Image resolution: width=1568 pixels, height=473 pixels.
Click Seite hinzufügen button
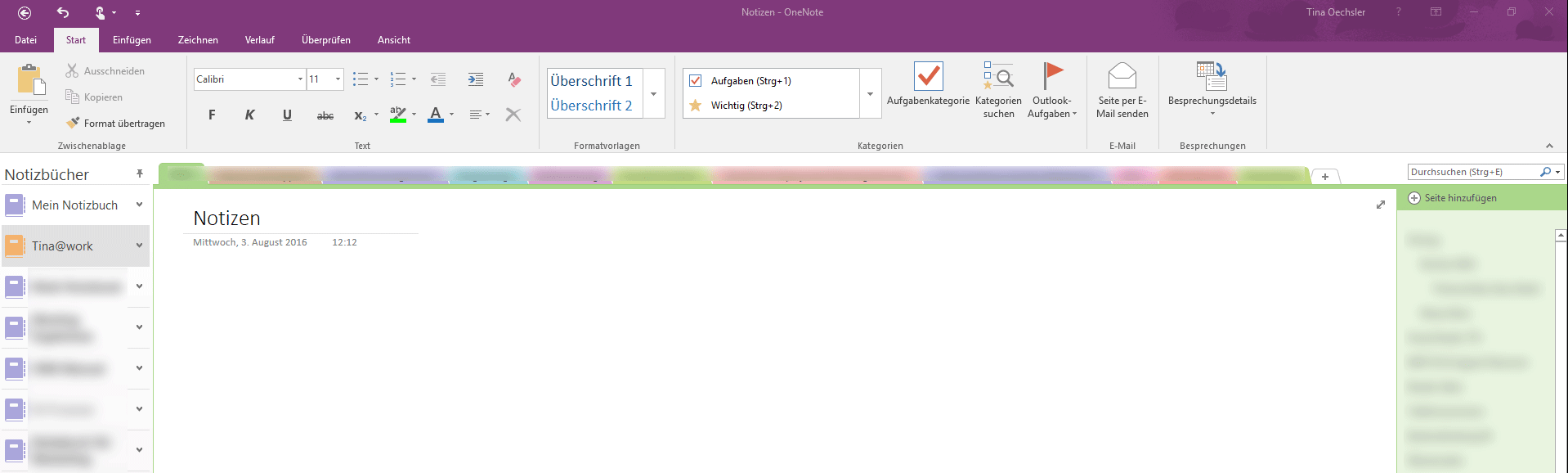pos(1453,198)
